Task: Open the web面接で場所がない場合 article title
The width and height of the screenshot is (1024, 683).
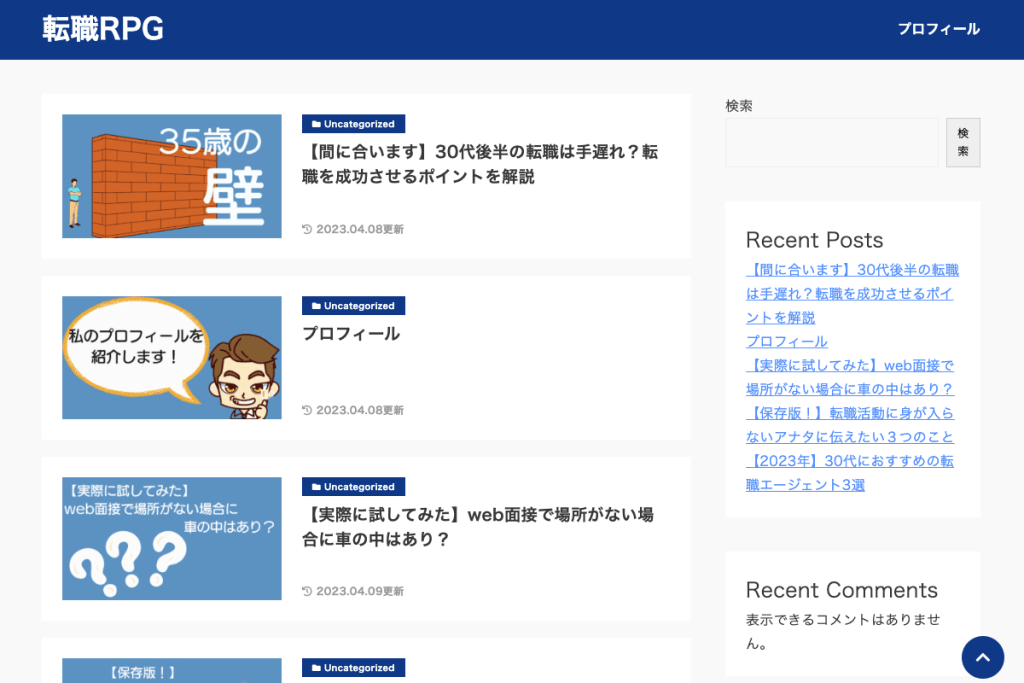Action: click(x=478, y=527)
